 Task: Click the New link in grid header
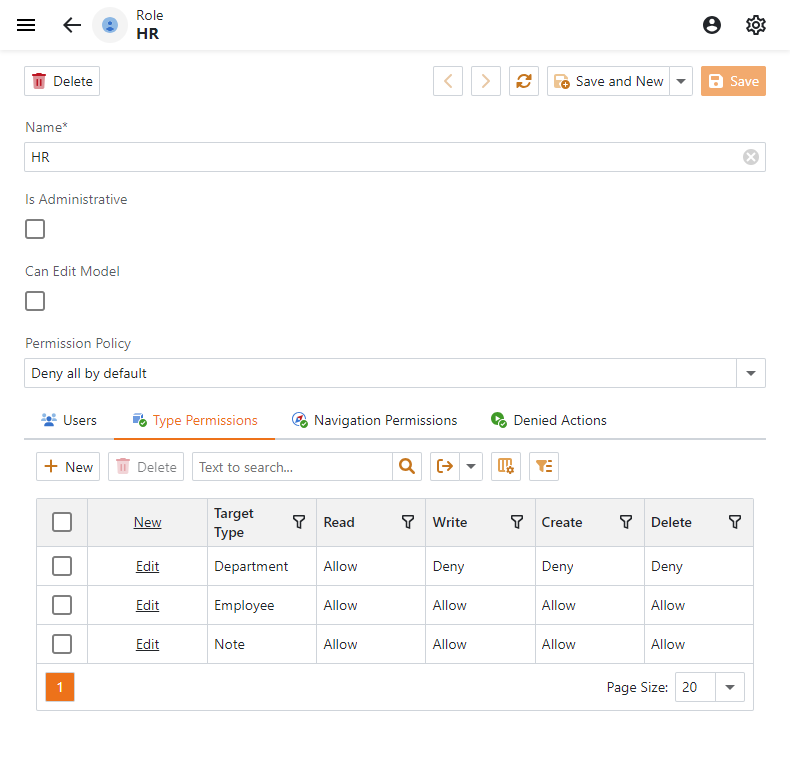point(148,523)
